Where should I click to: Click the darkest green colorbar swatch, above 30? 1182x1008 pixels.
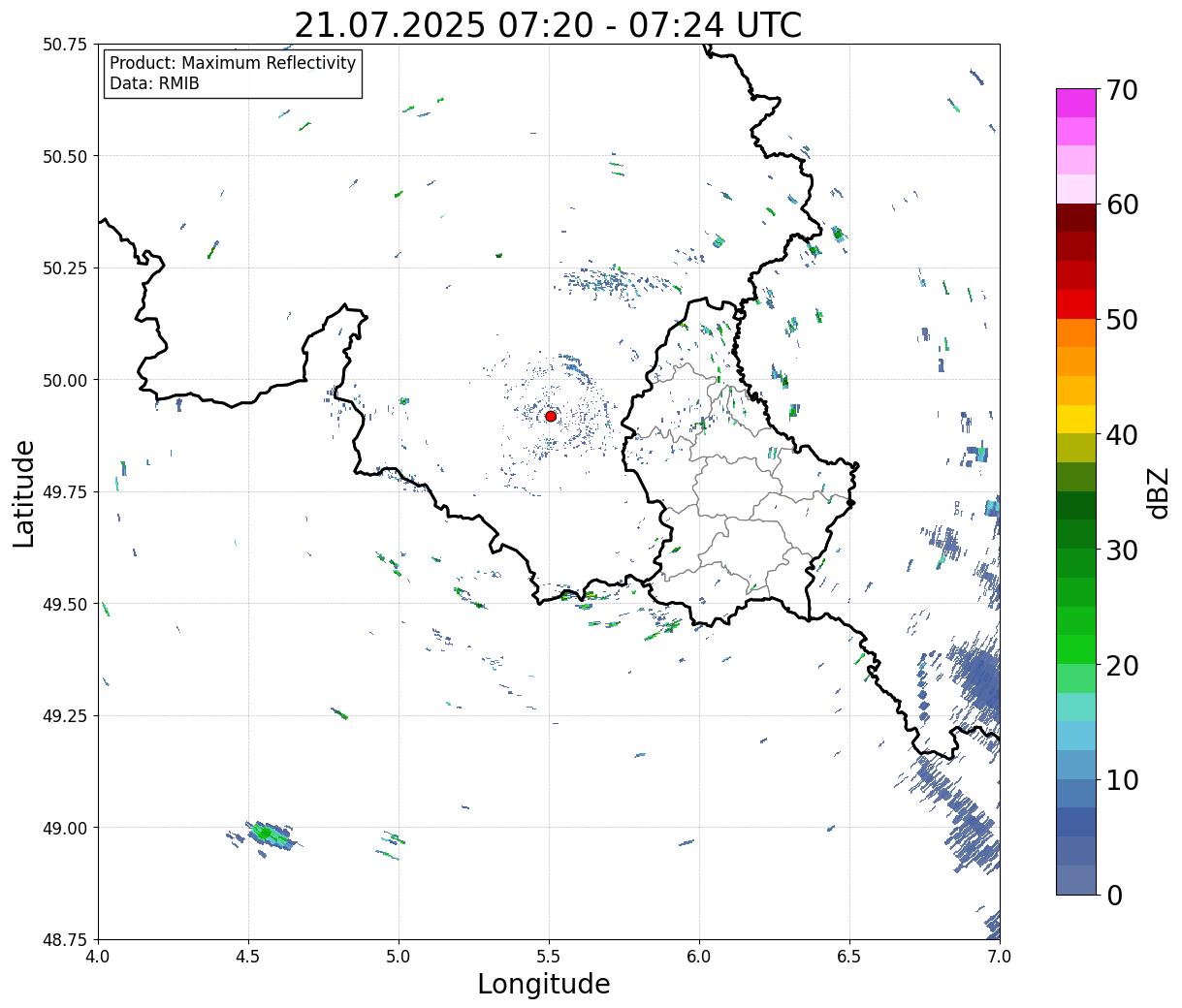pyautogui.click(x=1076, y=505)
